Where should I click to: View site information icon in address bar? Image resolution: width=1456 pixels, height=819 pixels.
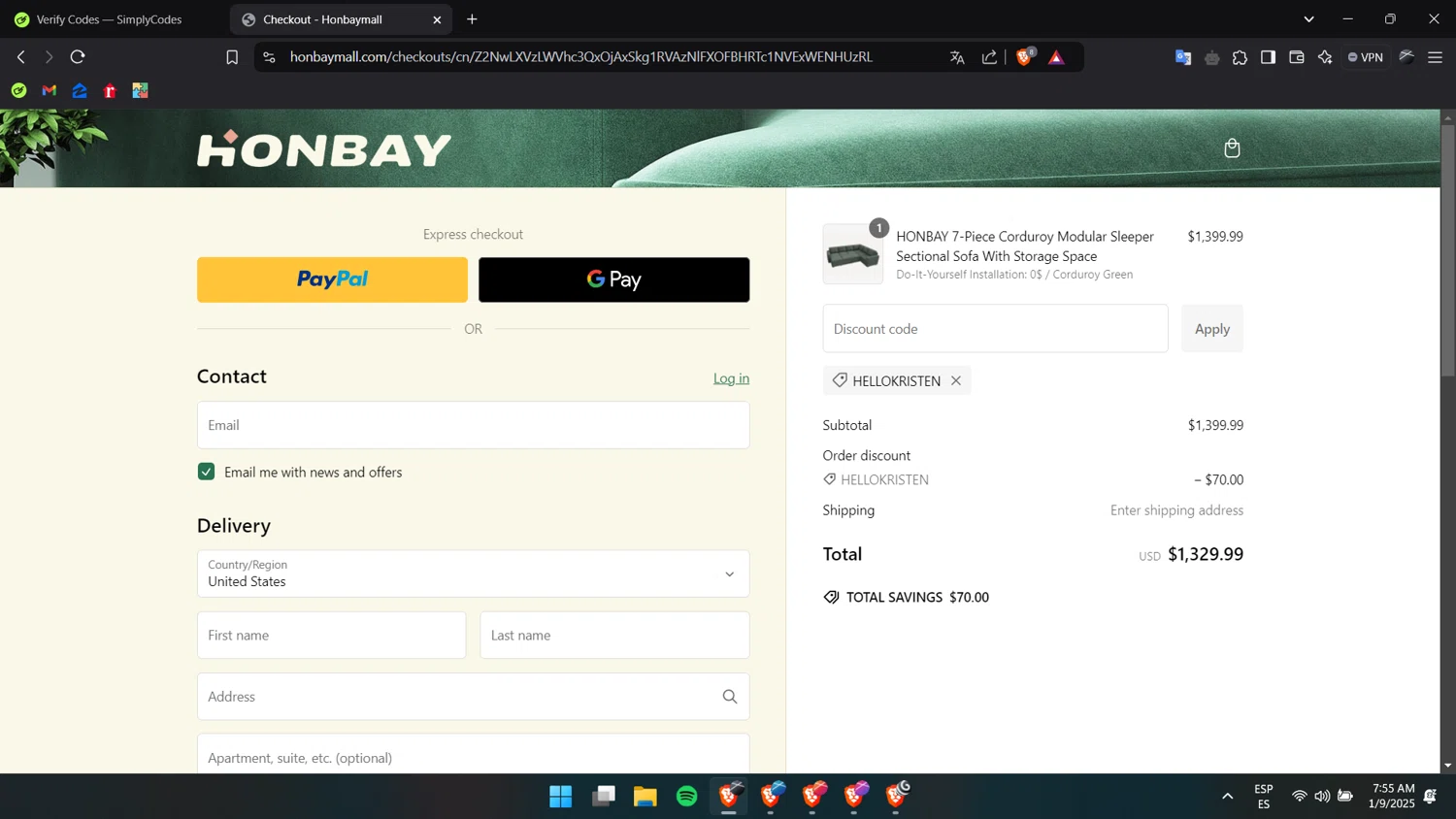270,57
